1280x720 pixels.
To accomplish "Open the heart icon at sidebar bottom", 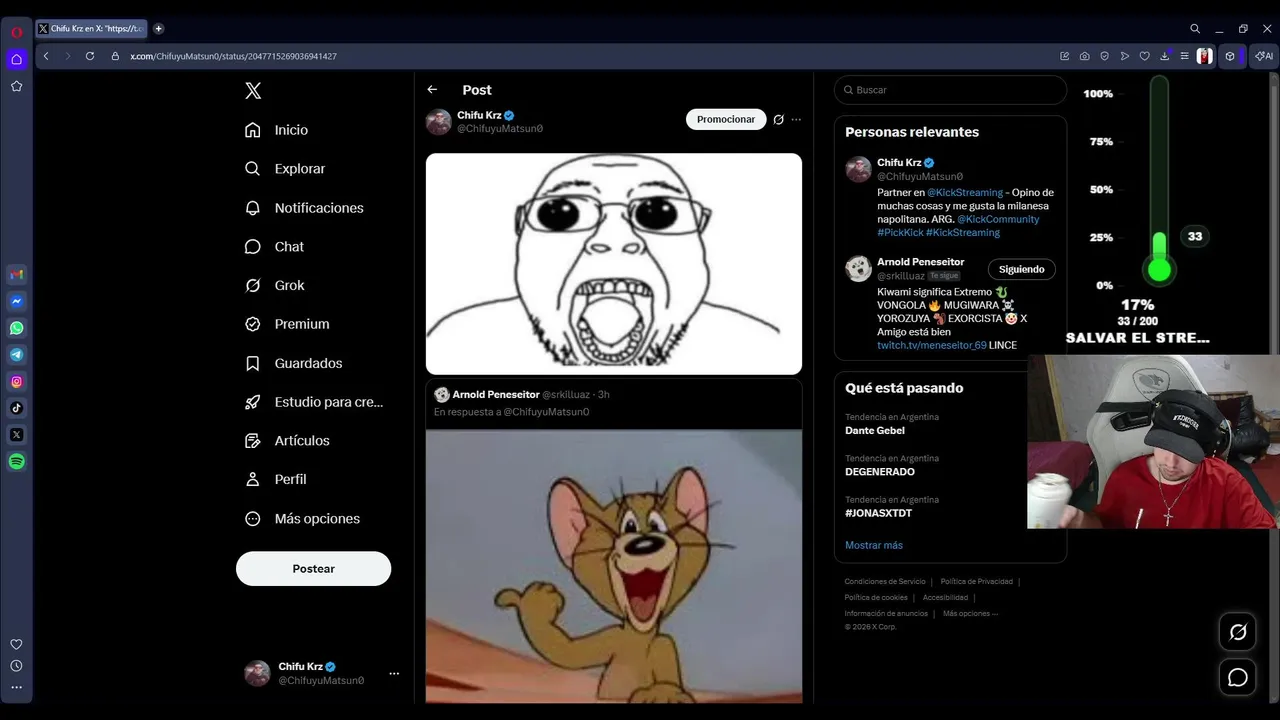I will click(16, 644).
